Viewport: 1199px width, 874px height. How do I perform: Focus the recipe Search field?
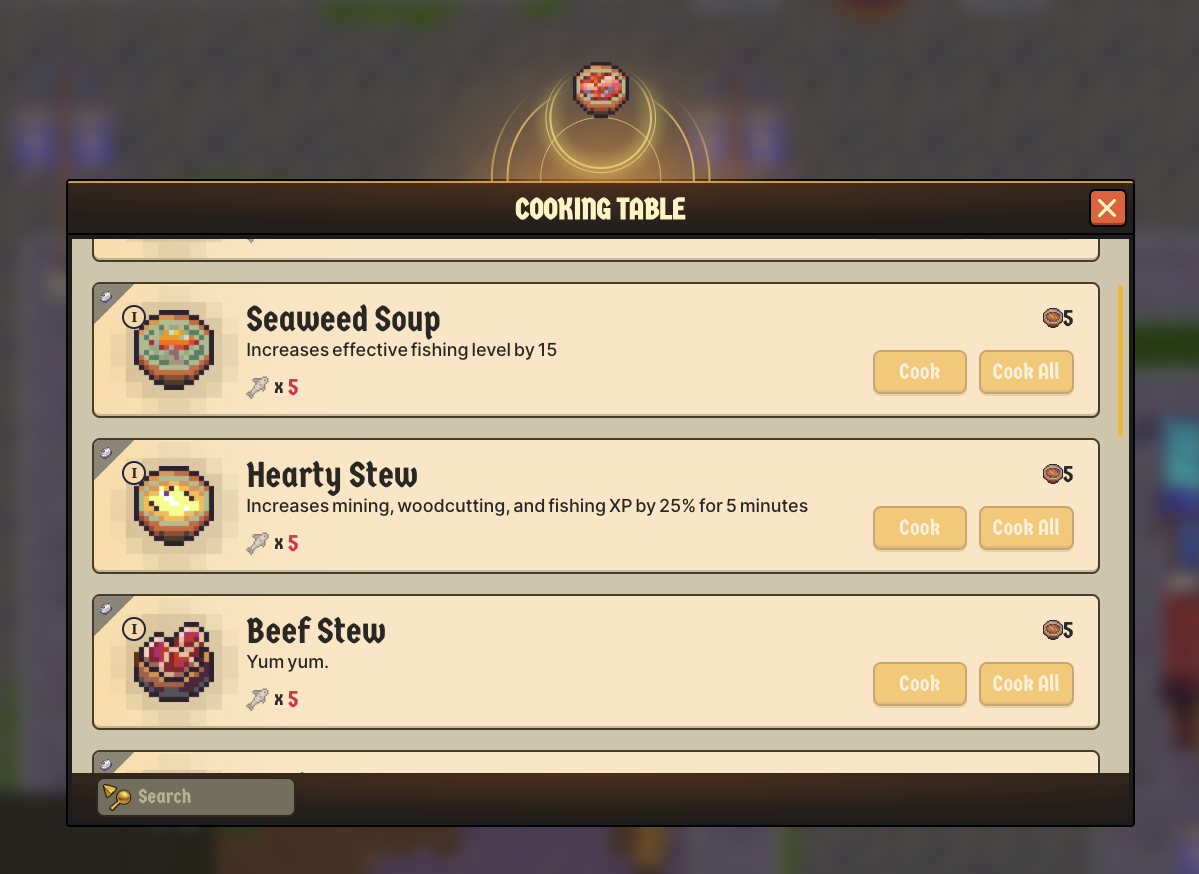196,797
